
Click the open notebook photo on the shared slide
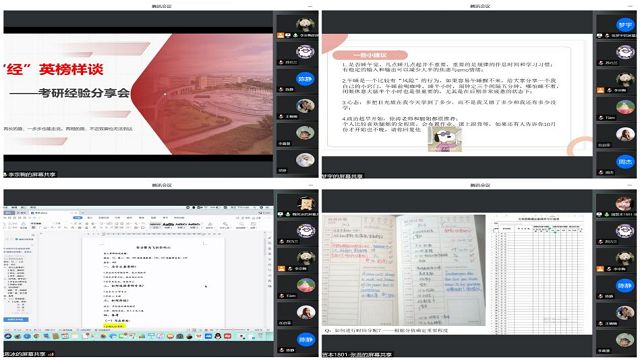coord(404,270)
